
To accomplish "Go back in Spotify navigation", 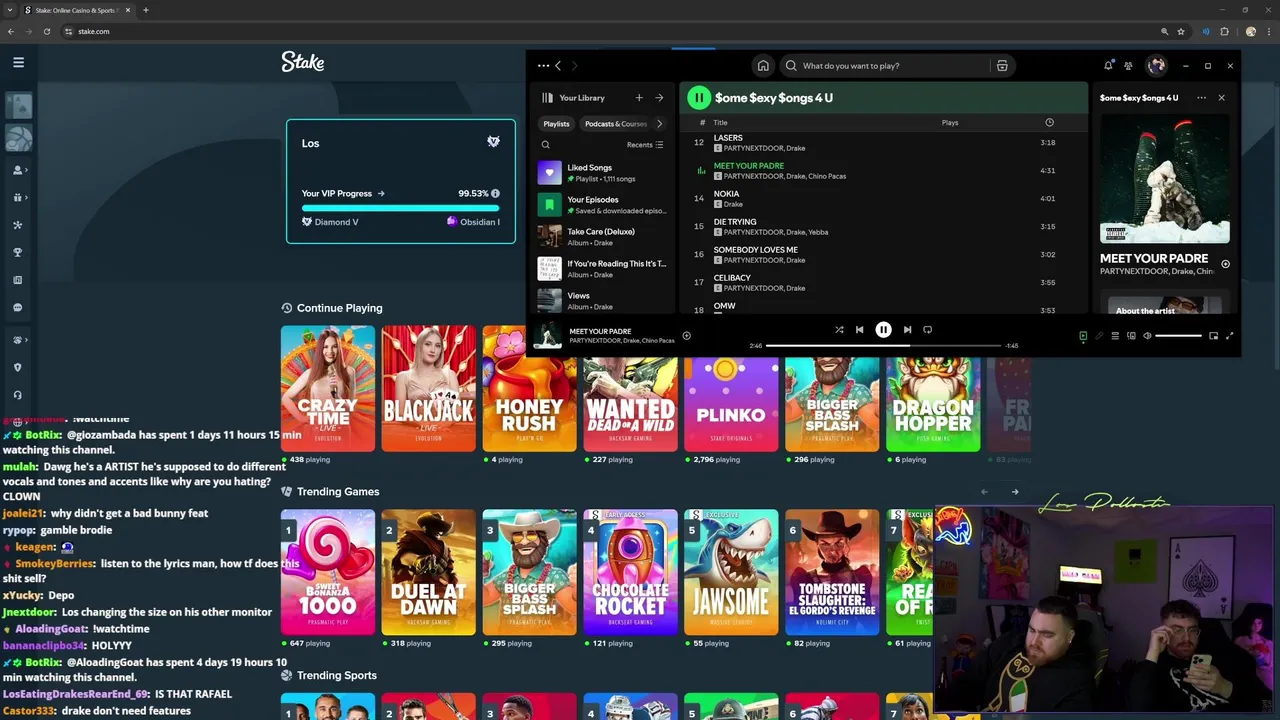I will (x=558, y=66).
